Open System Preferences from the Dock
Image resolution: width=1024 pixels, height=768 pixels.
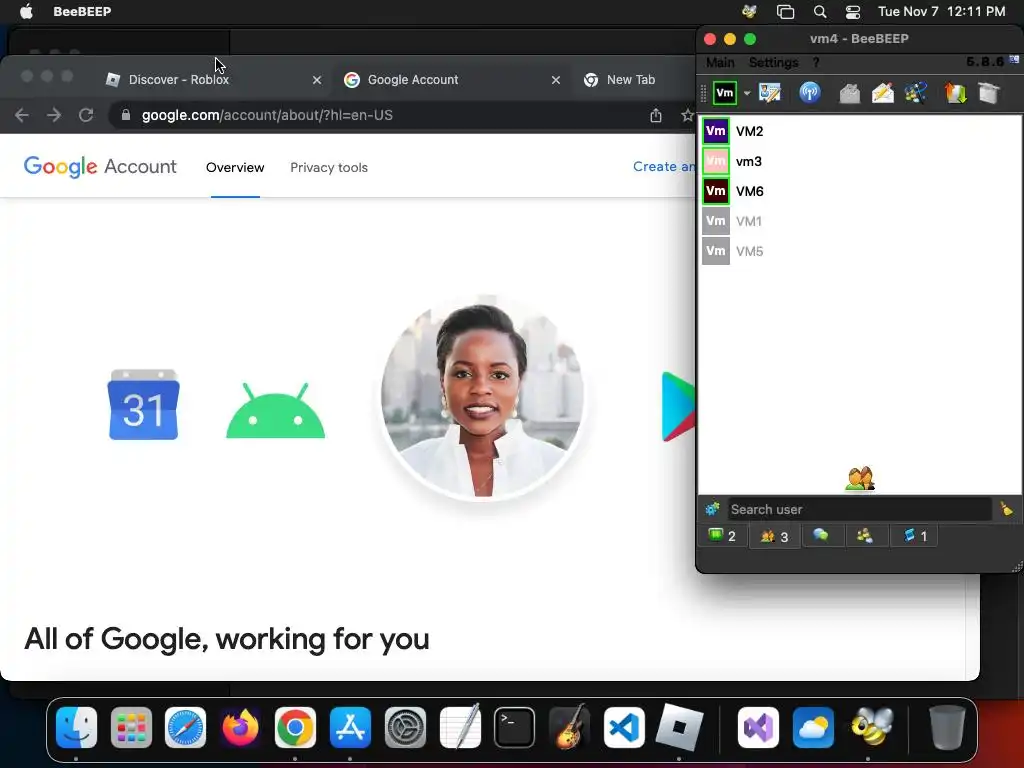click(405, 728)
